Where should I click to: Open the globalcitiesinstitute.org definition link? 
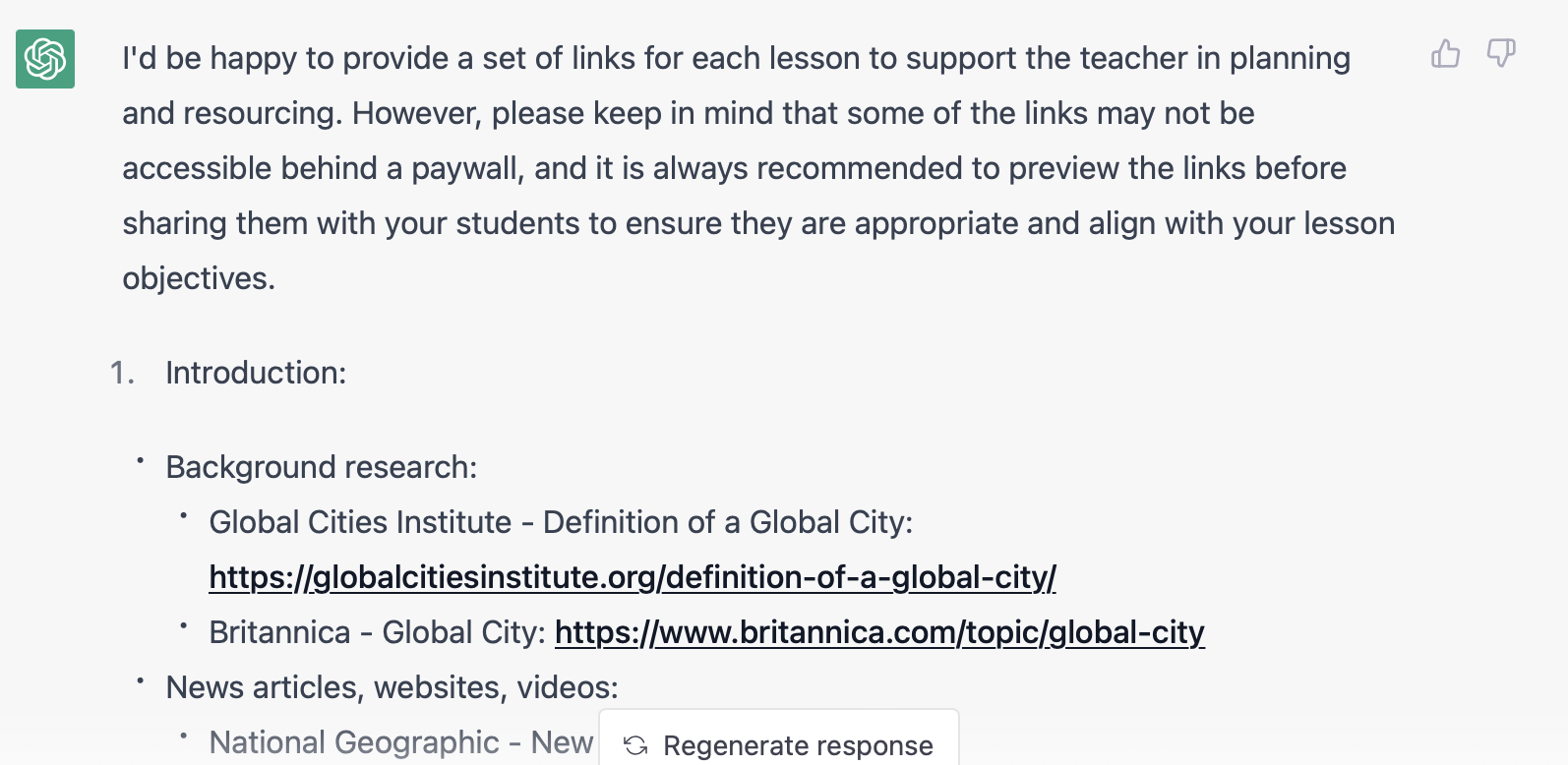pyautogui.click(x=632, y=577)
